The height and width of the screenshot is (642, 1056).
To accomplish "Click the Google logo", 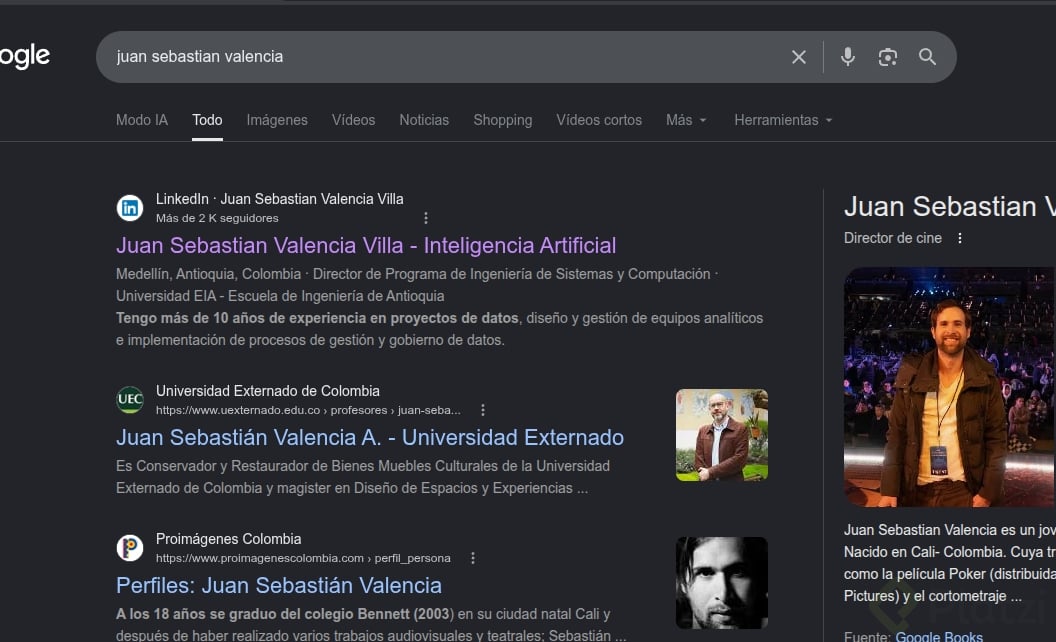I will (25, 57).
